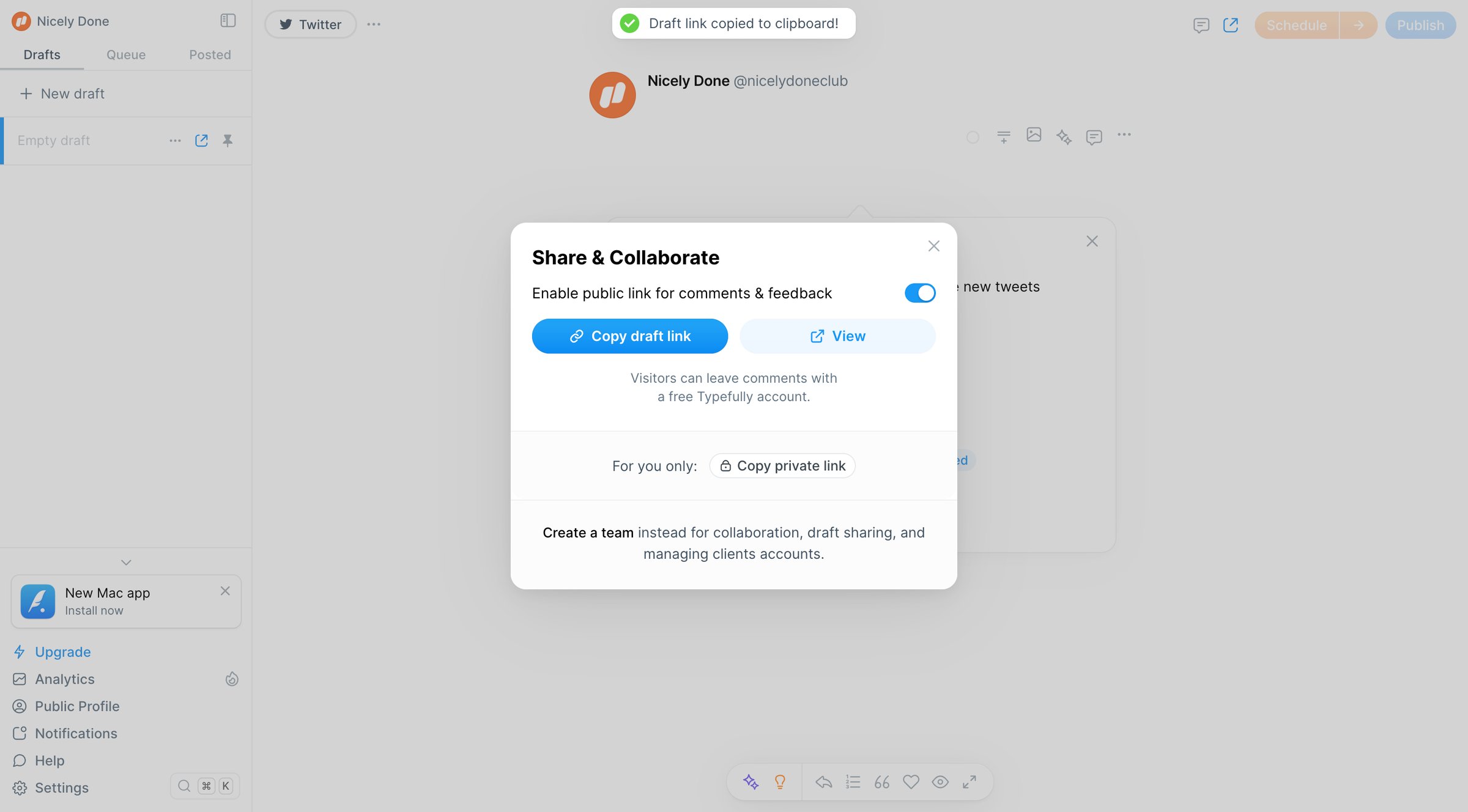Toggle preview eye icon in bottom toolbar
The image size is (1468, 812).
(940, 781)
